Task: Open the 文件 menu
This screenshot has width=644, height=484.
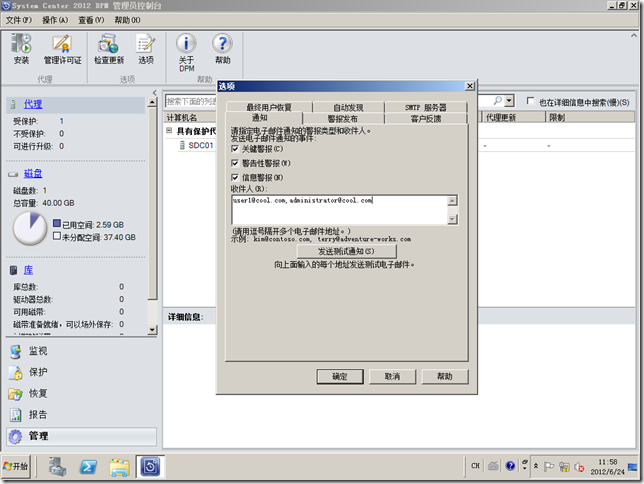Action: tap(18, 20)
